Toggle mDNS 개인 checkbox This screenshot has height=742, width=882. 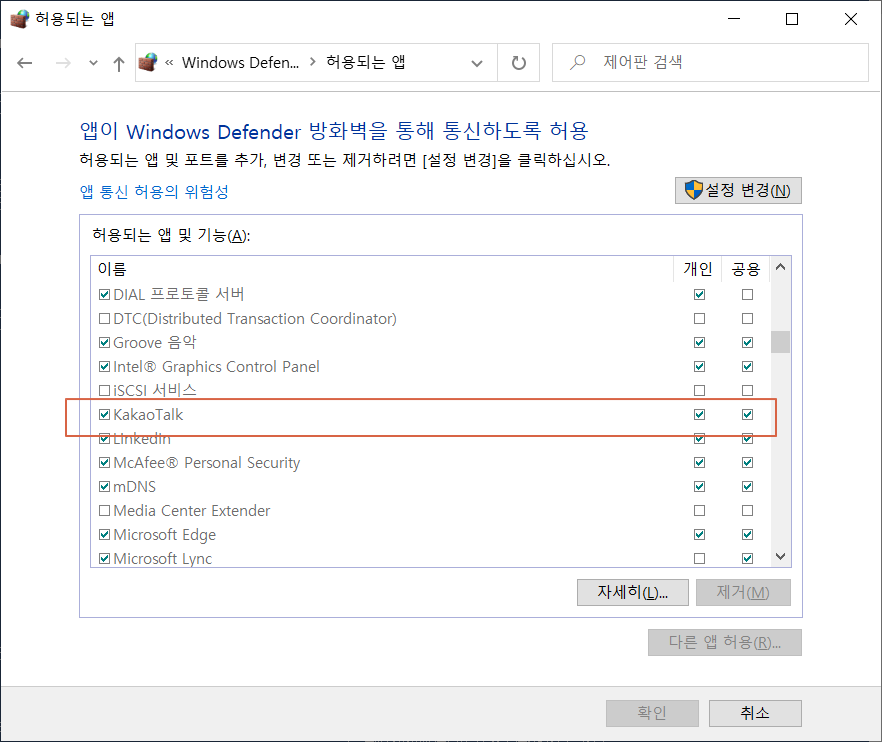point(699,486)
